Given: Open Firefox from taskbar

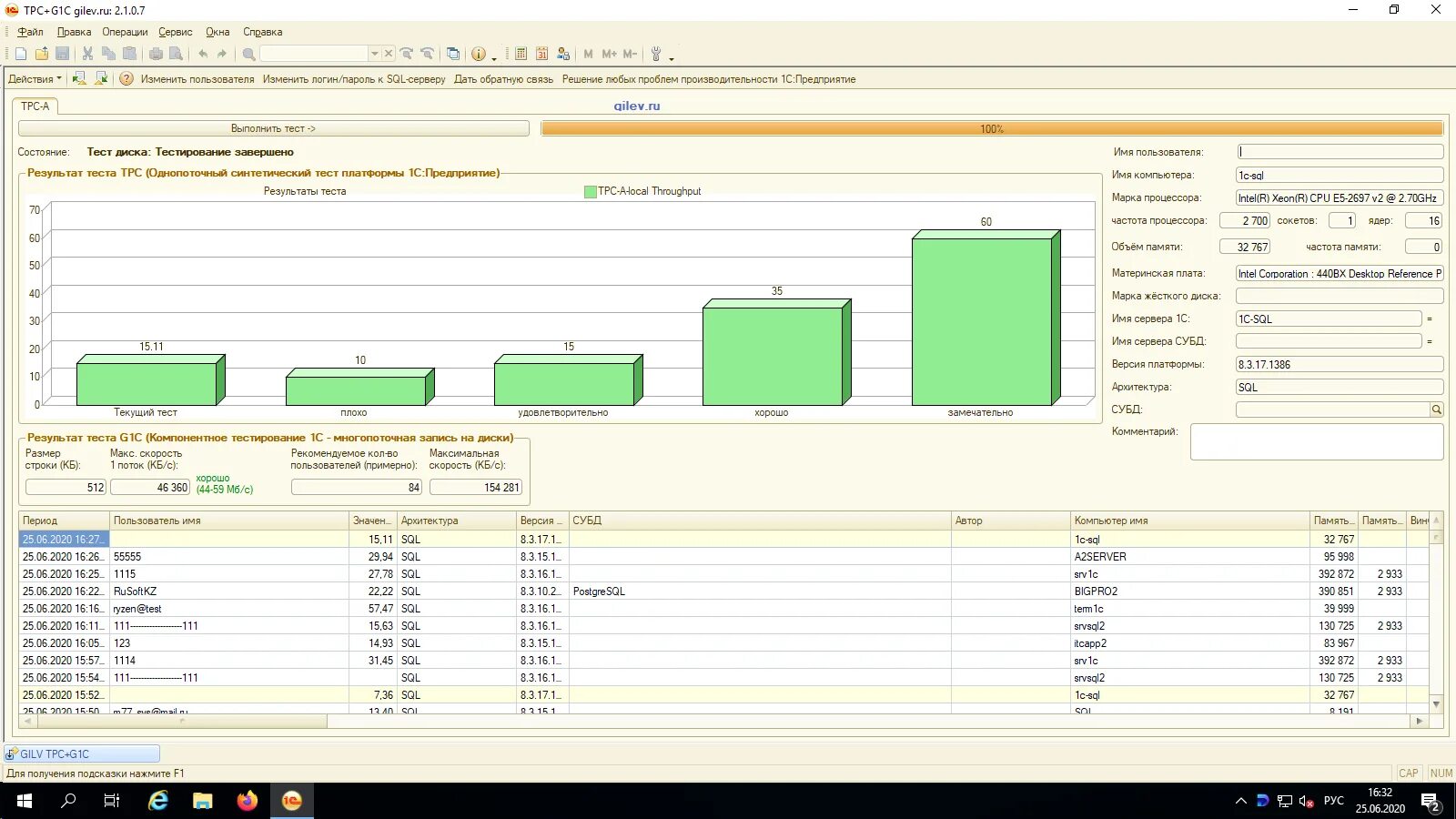Looking at the screenshot, I should pyautogui.click(x=247, y=801).
